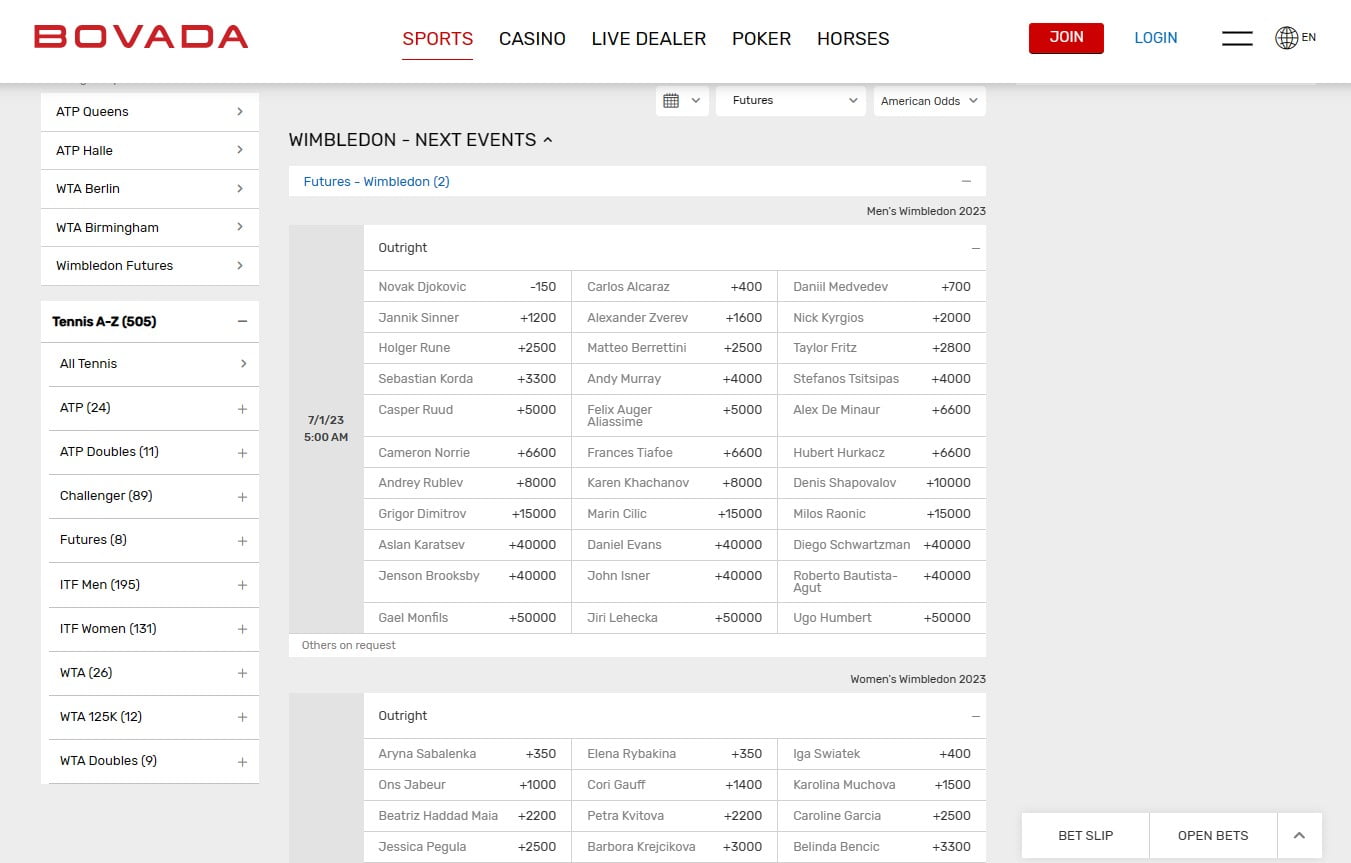Expand WTA Doubles (9) plus icon
The height and width of the screenshot is (863, 1351).
coord(242,762)
